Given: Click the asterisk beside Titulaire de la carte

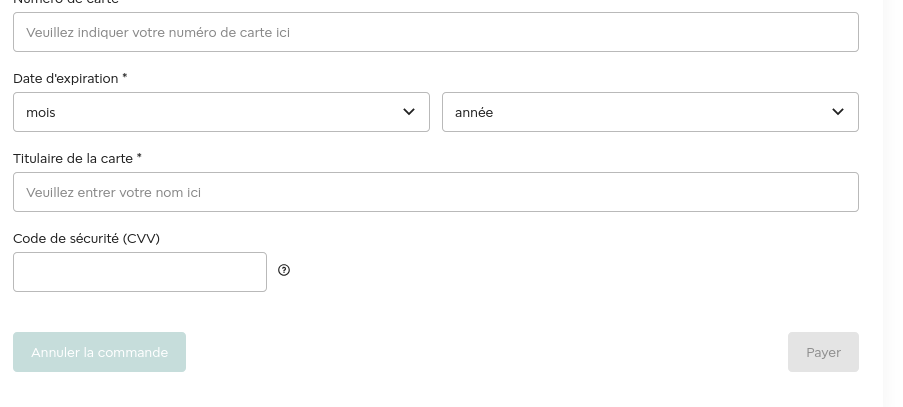Looking at the screenshot, I should (139, 157).
